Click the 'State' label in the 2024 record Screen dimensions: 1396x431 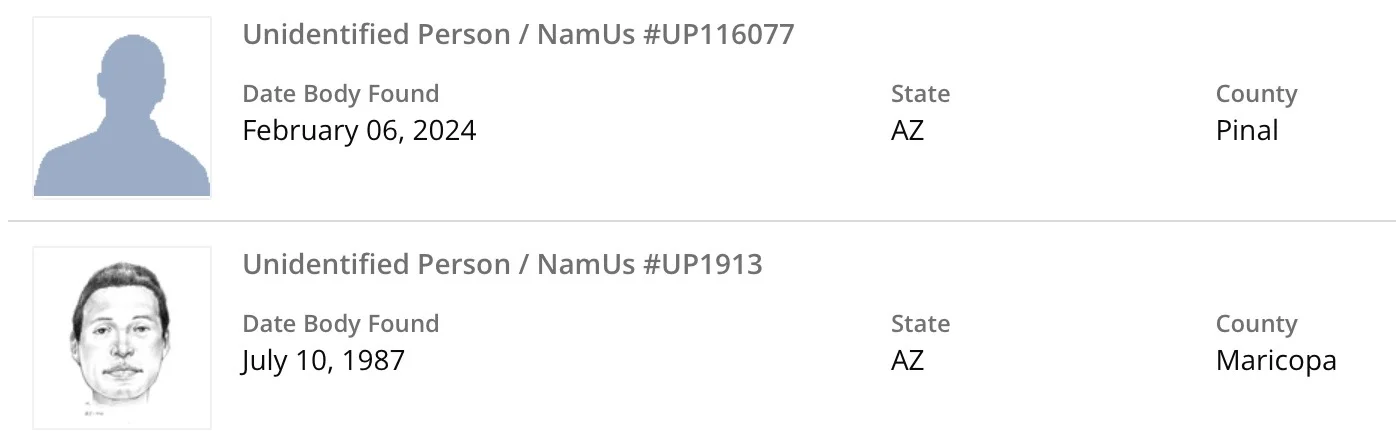tap(920, 94)
